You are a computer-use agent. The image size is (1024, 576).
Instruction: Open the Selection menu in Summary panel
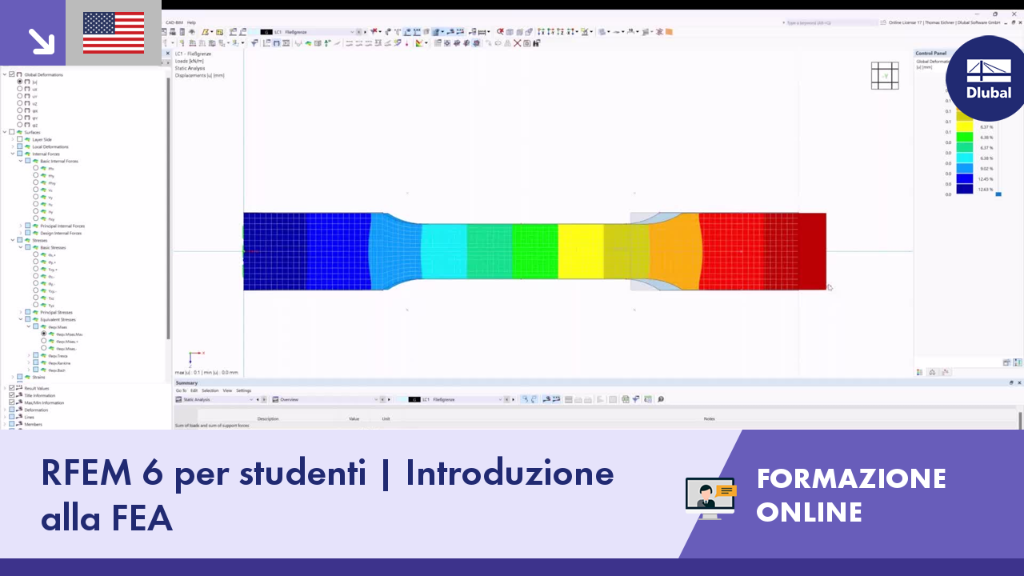(x=210, y=391)
